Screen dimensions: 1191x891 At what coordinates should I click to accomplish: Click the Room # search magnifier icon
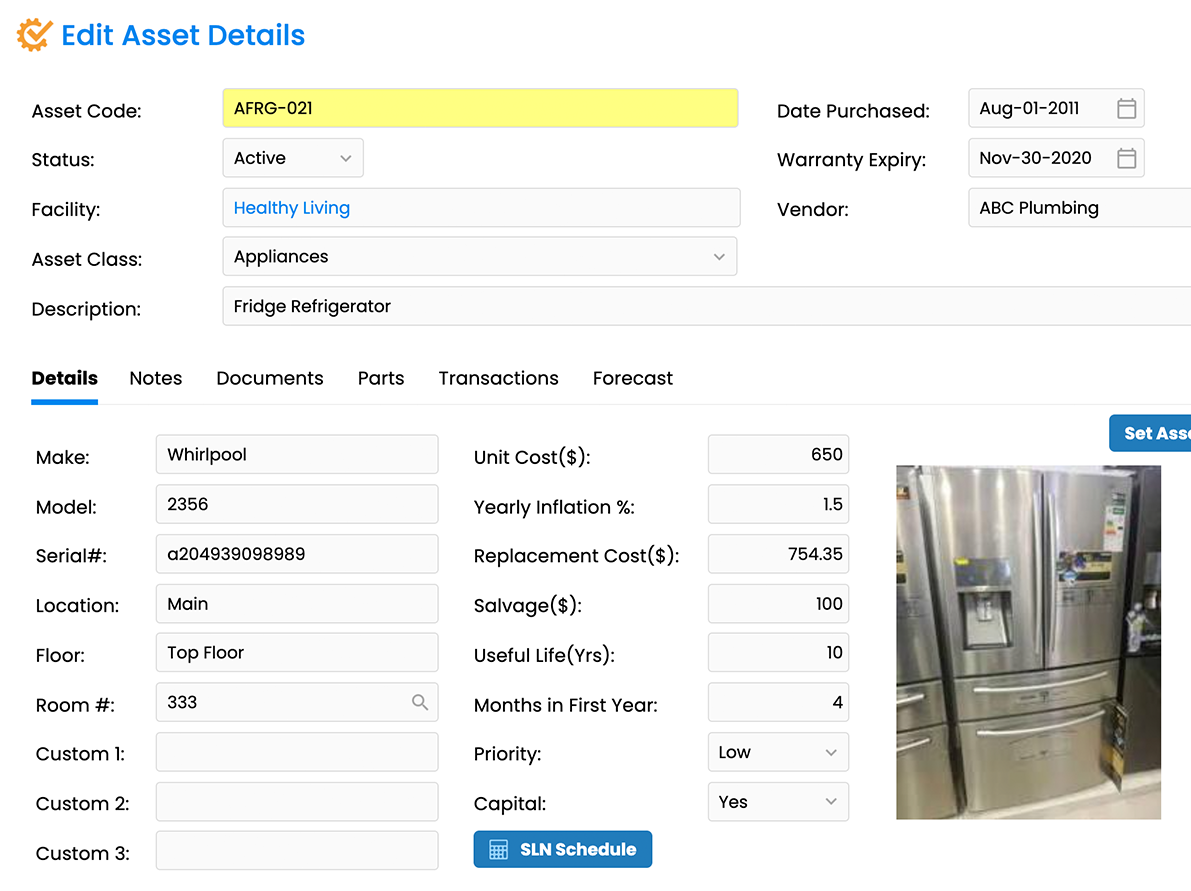[x=420, y=702]
